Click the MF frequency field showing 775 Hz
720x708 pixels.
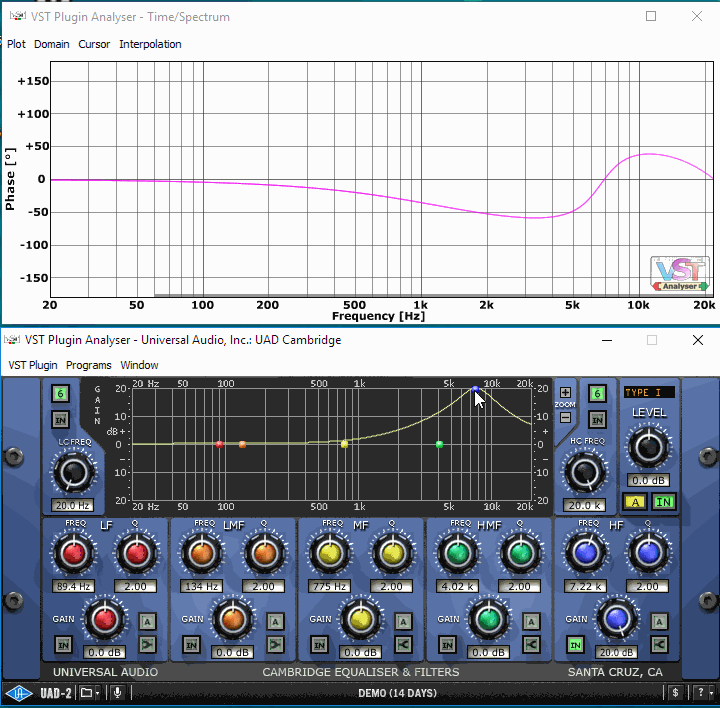click(329, 586)
